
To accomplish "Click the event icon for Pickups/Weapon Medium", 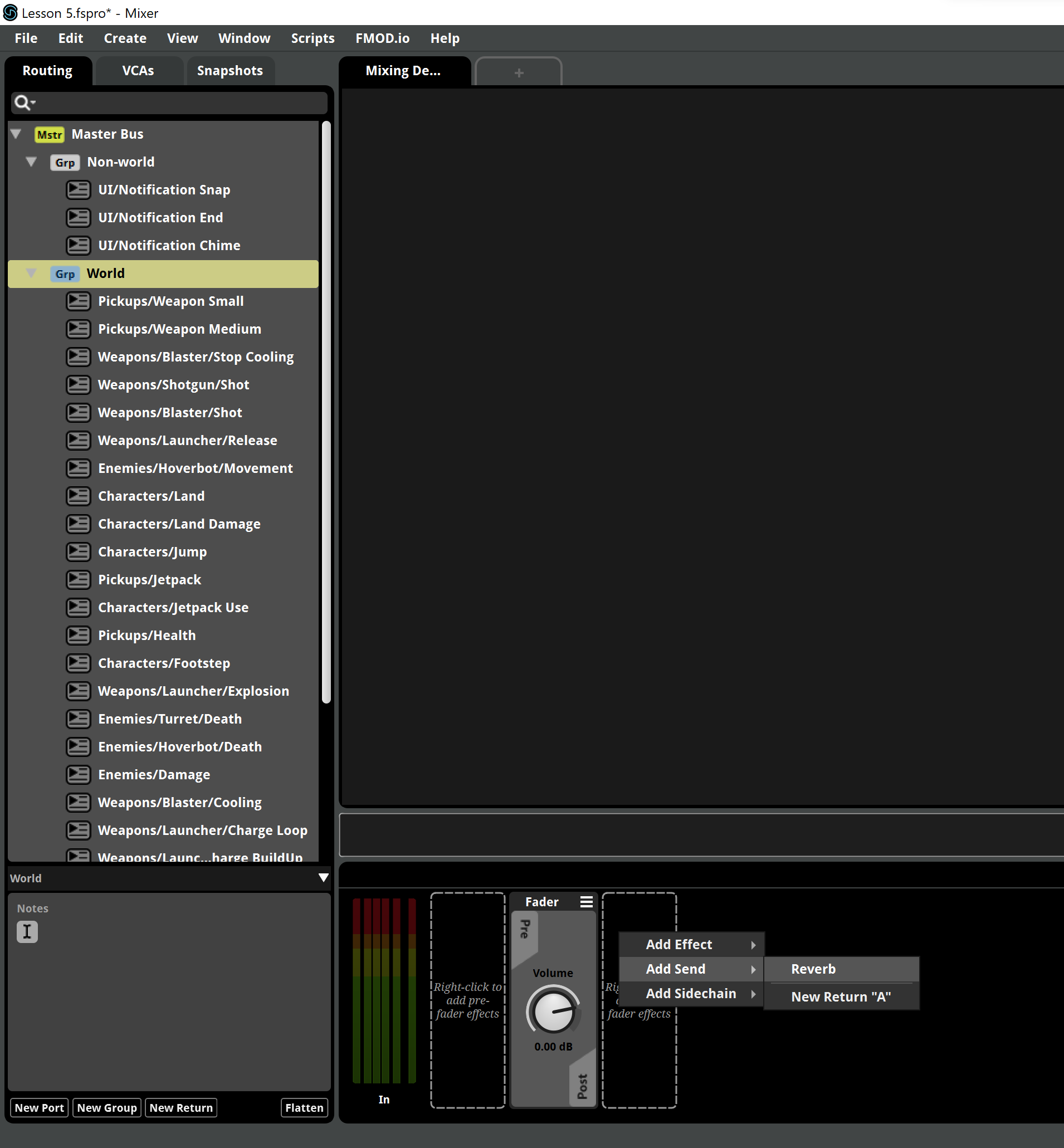I will 78,329.
